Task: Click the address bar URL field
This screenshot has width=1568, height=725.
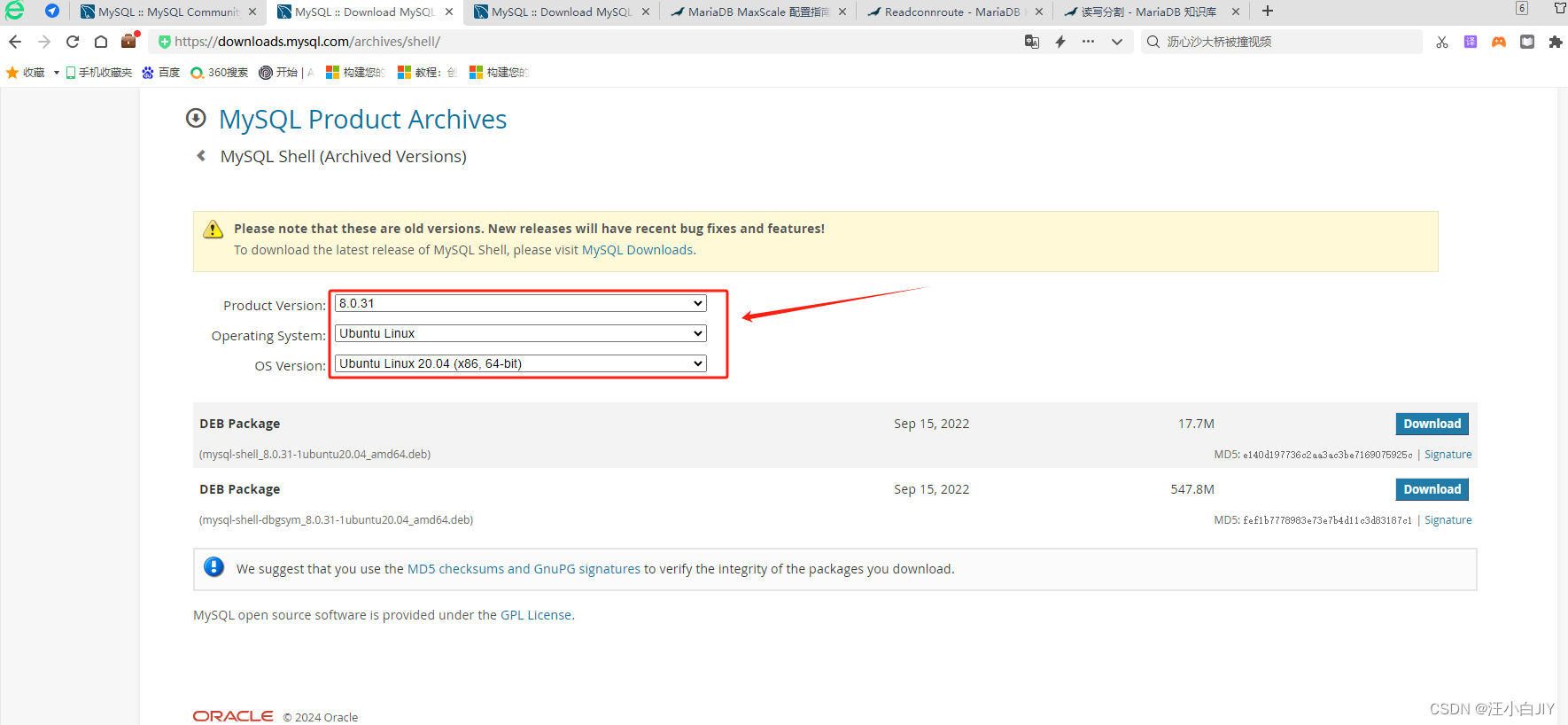Action: pos(585,42)
